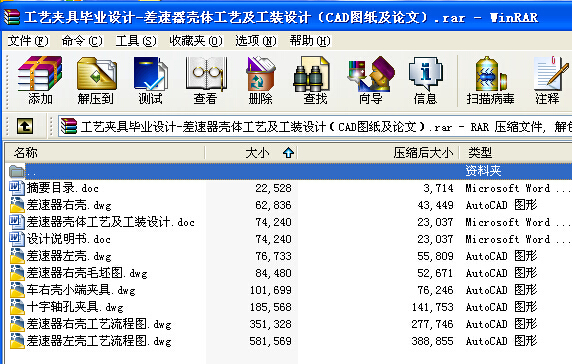Click the DWG icon of 差速器右壳毛坯图.dwg

pos(17,273)
